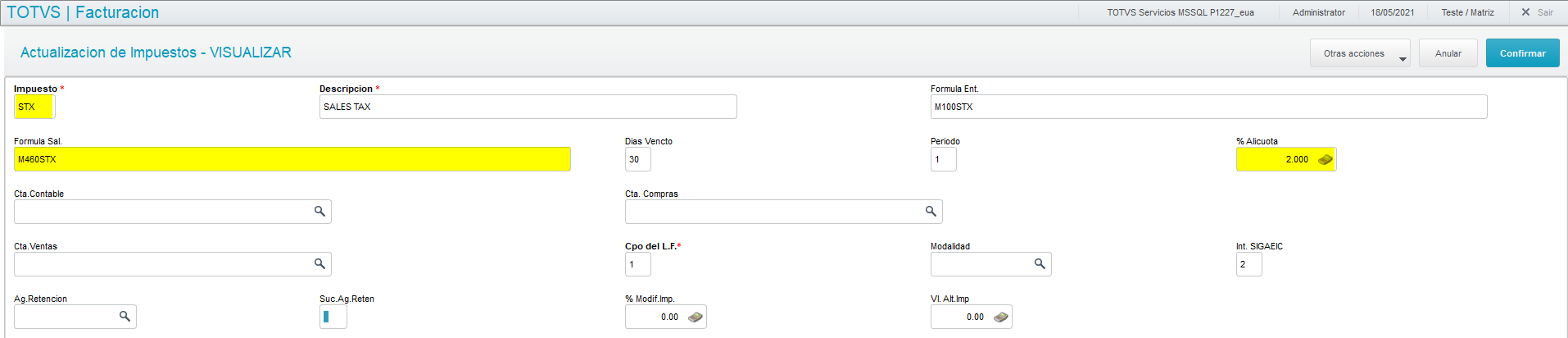Click the Formula Sal. field with M460STX
The width and height of the screenshot is (1568, 338).
coord(292,159)
